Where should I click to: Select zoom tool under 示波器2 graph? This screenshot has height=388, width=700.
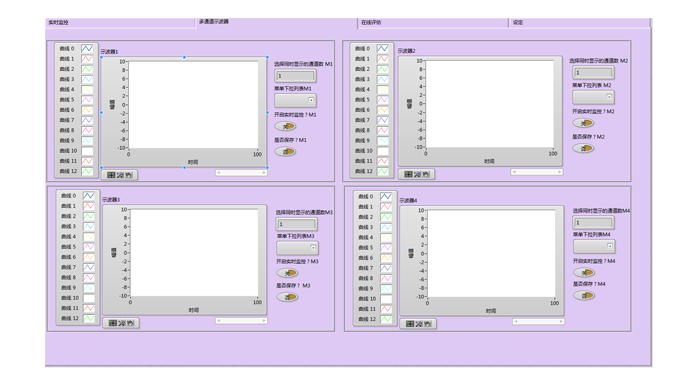tap(417, 174)
